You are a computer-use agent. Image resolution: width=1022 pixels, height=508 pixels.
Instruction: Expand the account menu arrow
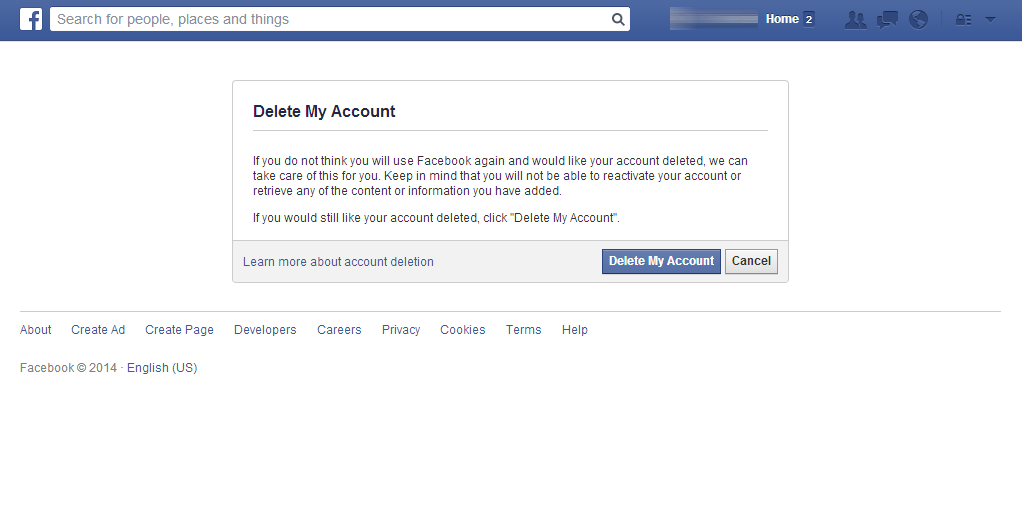tap(990, 20)
